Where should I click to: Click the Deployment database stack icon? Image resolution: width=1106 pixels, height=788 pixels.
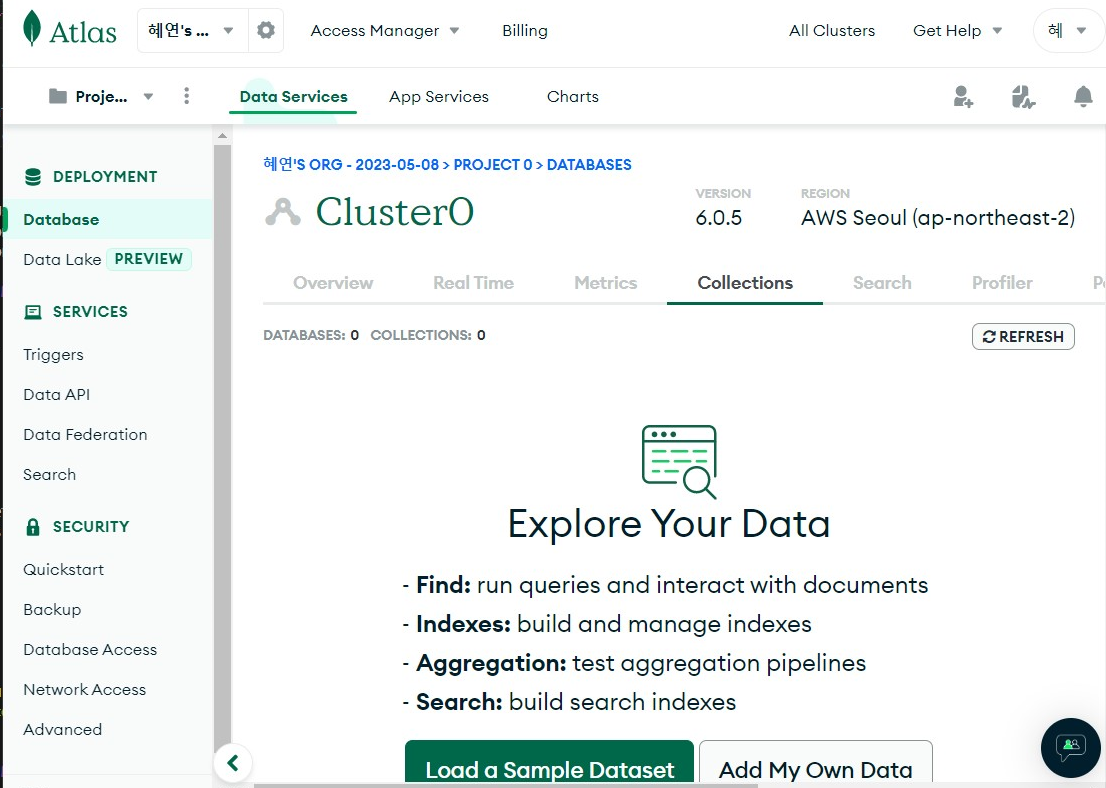[33, 176]
